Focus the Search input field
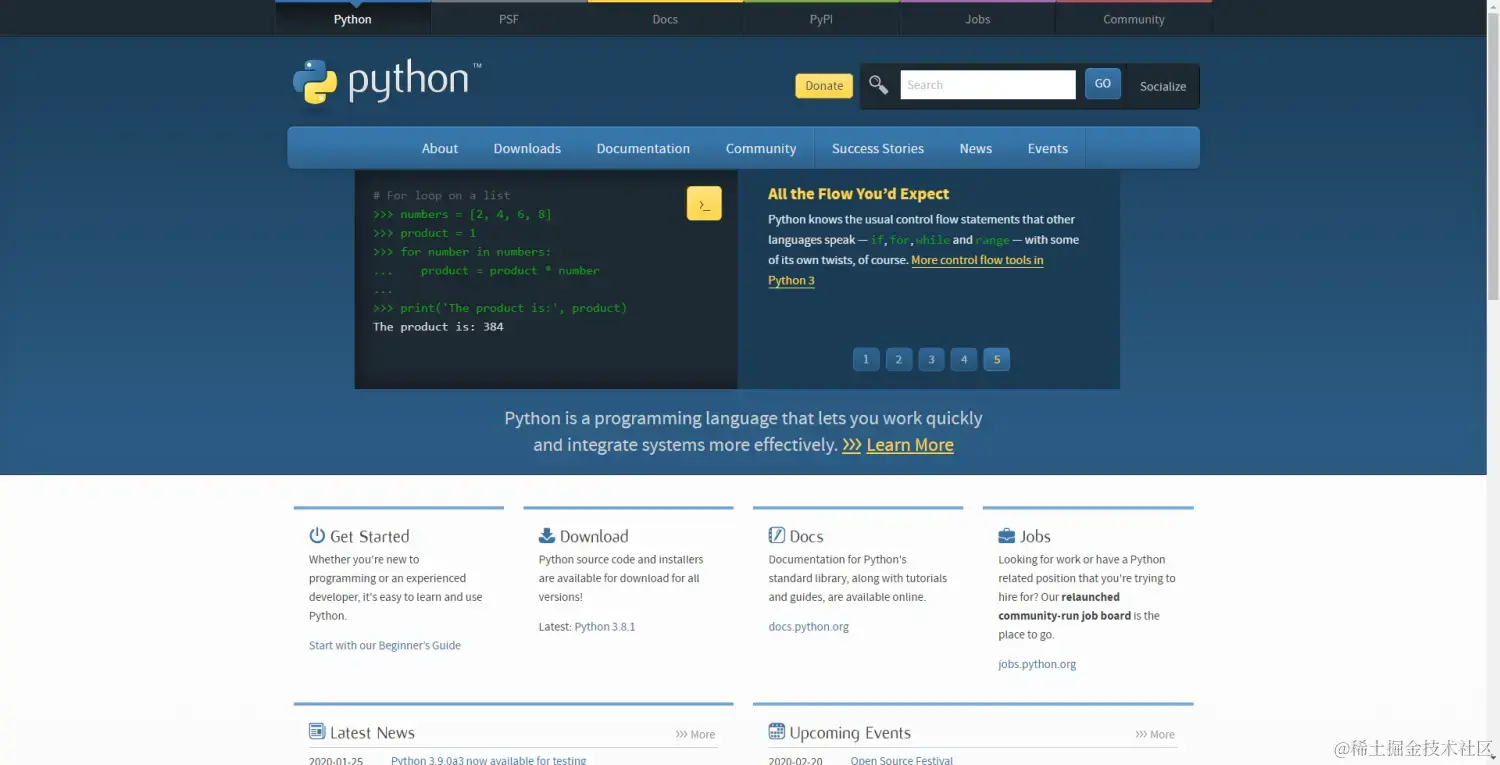Screen dimensions: 1500x765 tap(988, 85)
